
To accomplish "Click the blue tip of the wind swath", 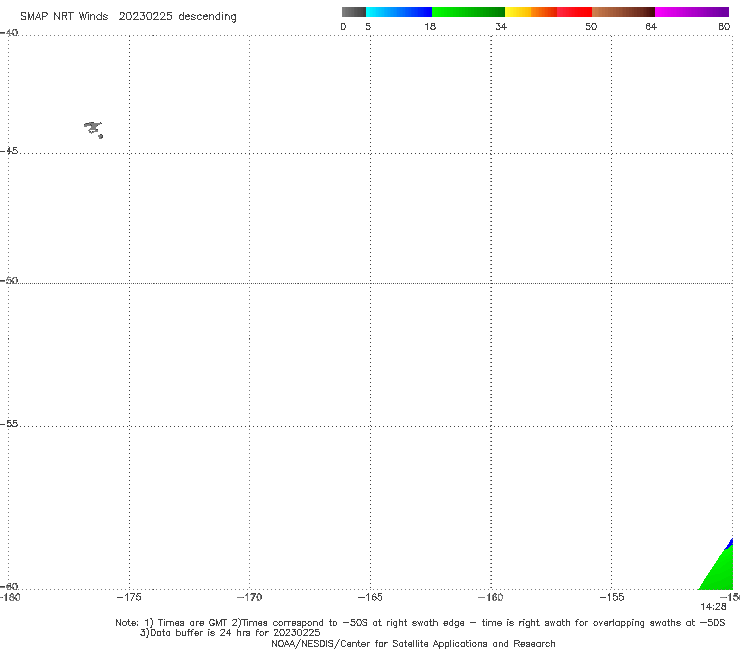I will point(730,543).
